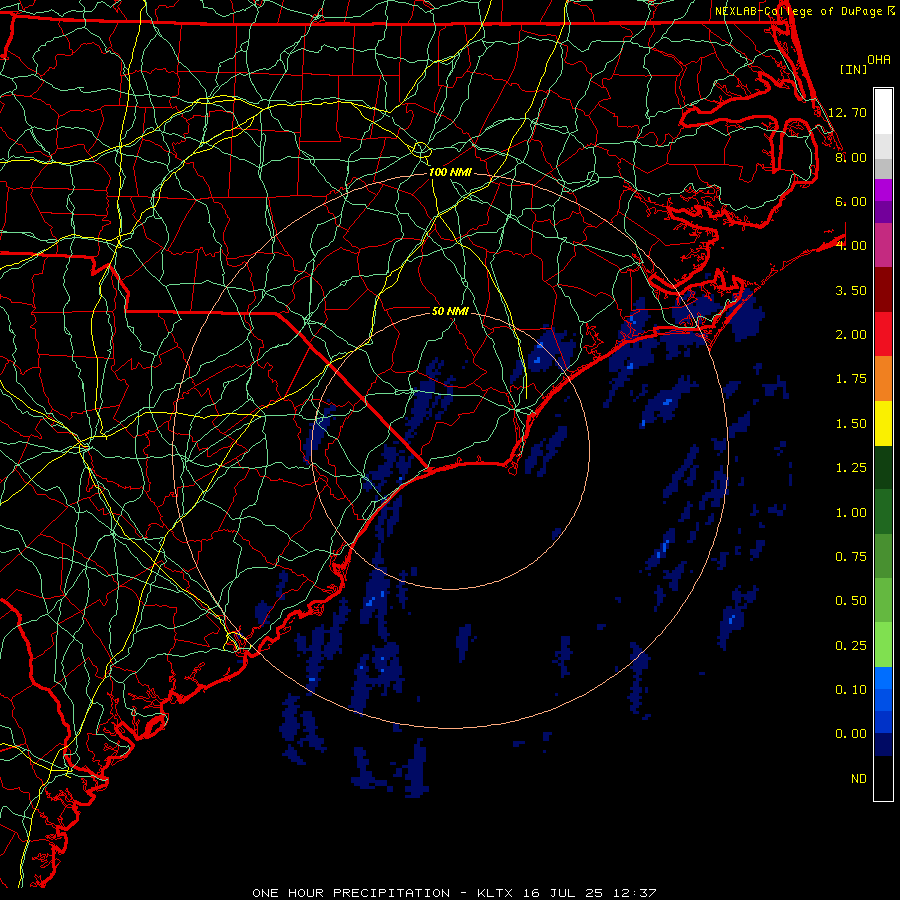Click the 0.10 legend value
The image size is (900, 900).
click(851, 690)
